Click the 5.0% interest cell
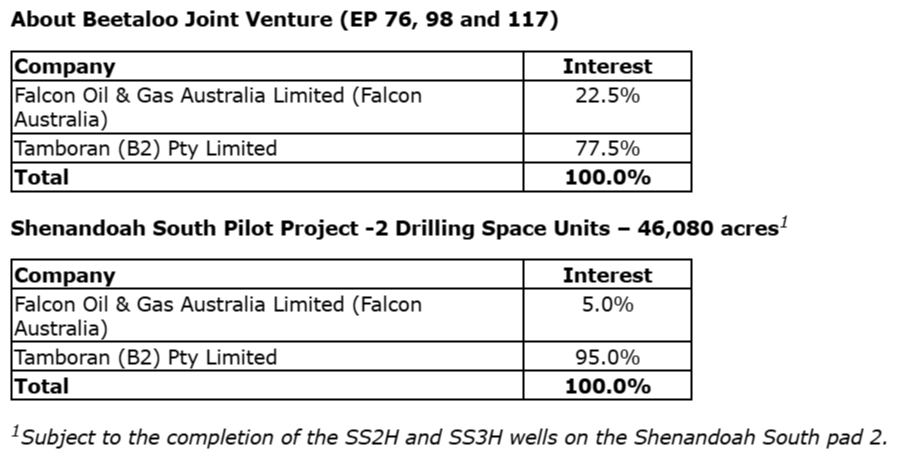 coord(607,304)
